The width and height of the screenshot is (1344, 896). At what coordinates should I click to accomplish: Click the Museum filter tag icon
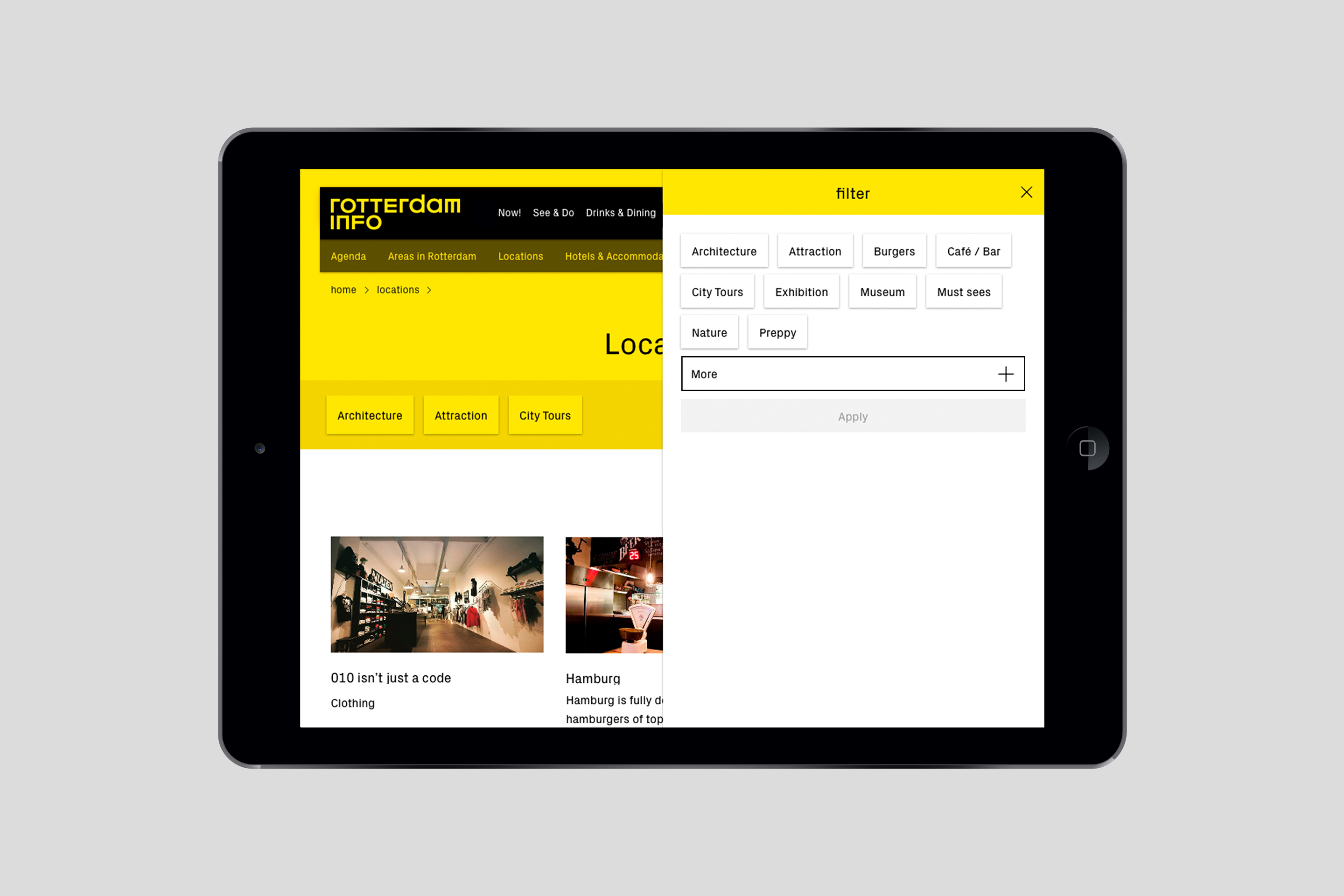[881, 291]
